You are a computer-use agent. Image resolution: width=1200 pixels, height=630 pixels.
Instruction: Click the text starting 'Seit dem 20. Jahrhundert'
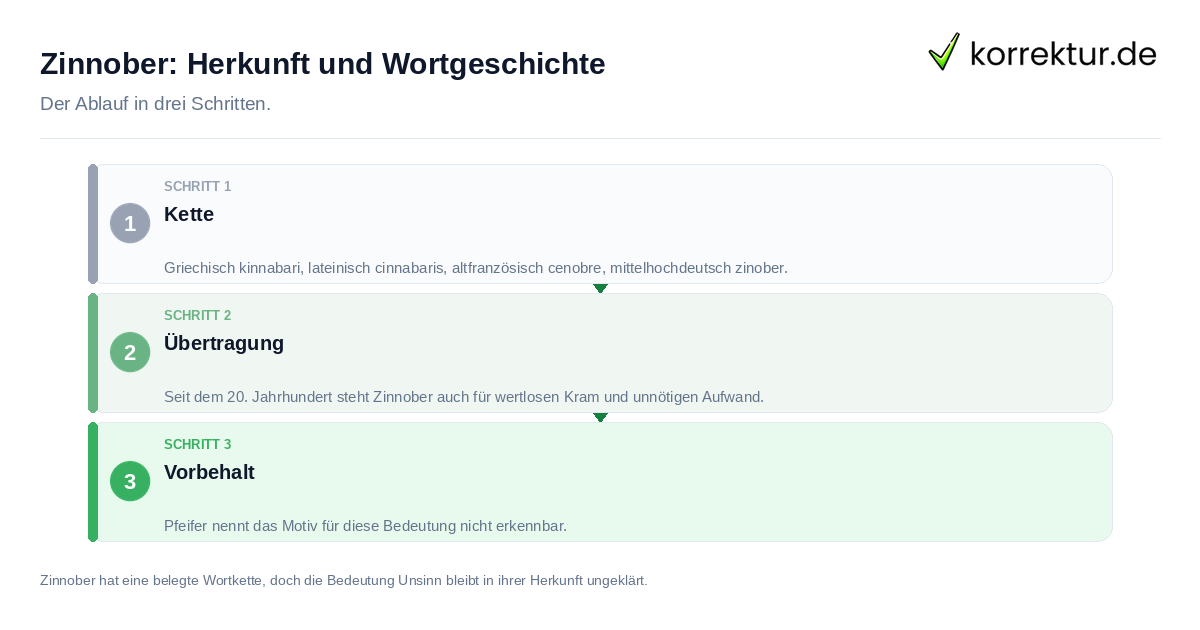click(464, 397)
